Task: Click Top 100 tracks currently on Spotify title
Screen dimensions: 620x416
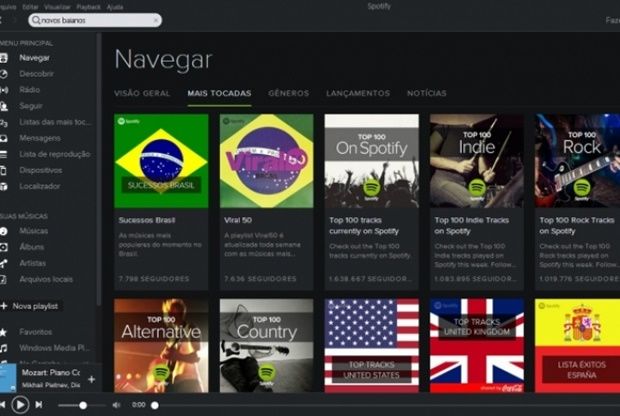Action: click(364, 226)
